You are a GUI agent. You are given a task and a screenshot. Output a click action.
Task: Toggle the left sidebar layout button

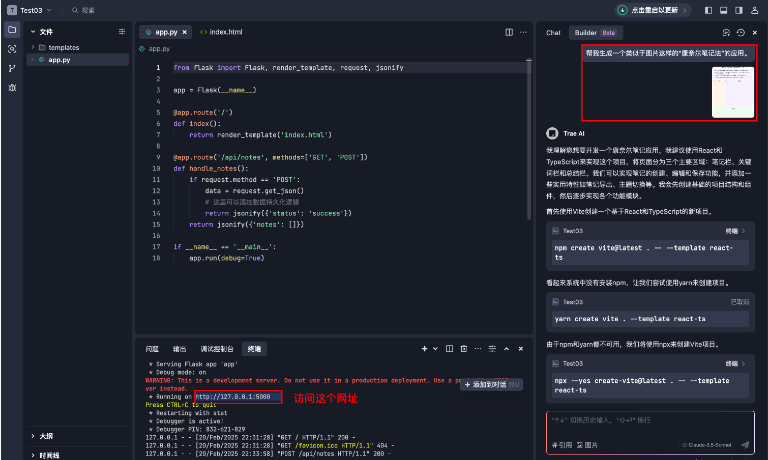[x=709, y=10]
